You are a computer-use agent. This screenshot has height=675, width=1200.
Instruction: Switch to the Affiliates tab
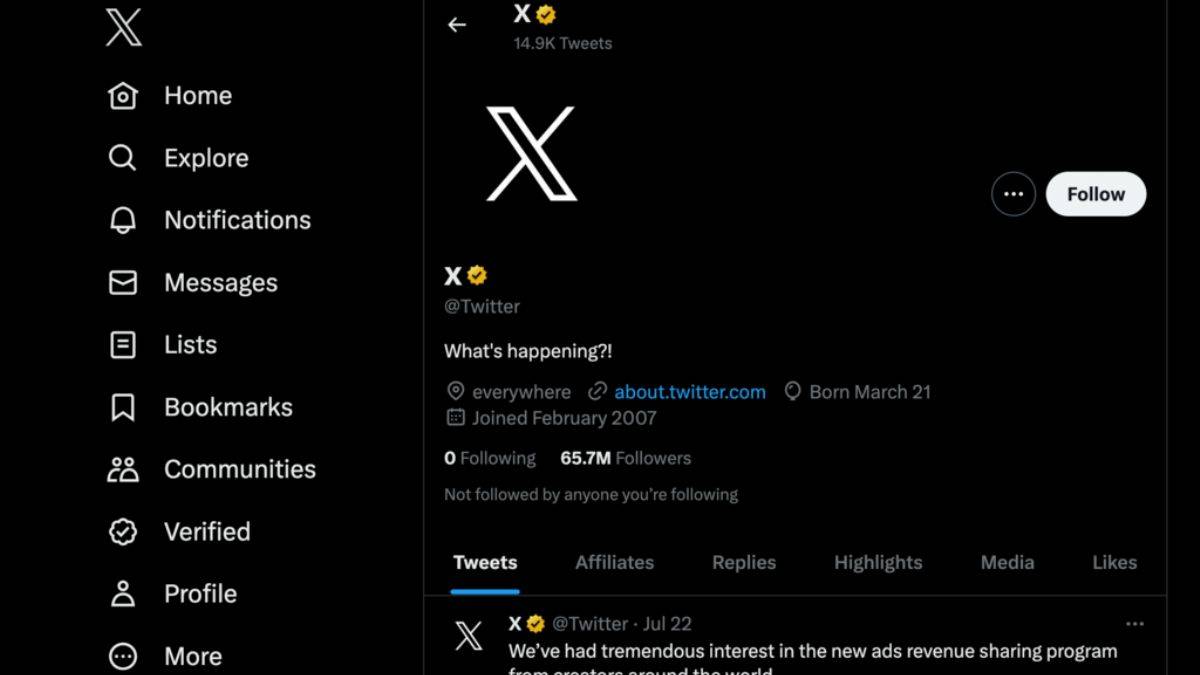614,562
